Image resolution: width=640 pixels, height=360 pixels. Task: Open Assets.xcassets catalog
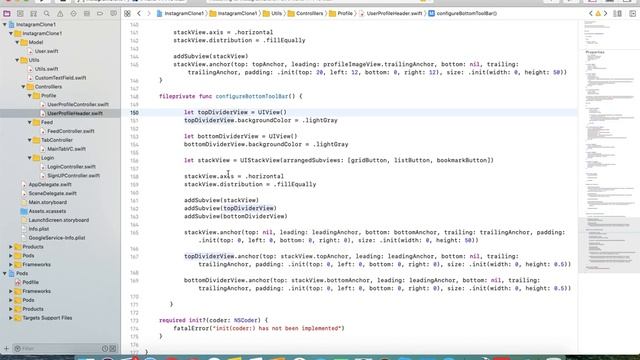click(44, 211)
